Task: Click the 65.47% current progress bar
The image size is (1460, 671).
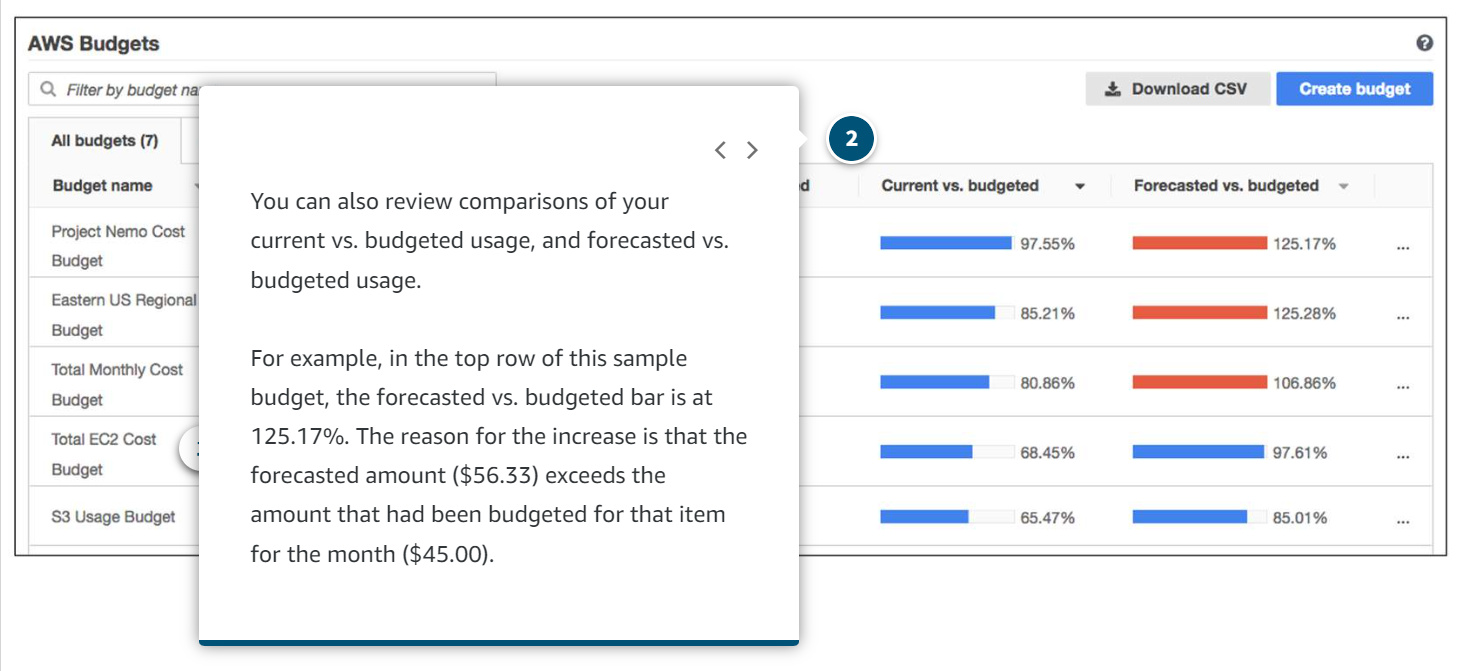Action: [947, 517]
